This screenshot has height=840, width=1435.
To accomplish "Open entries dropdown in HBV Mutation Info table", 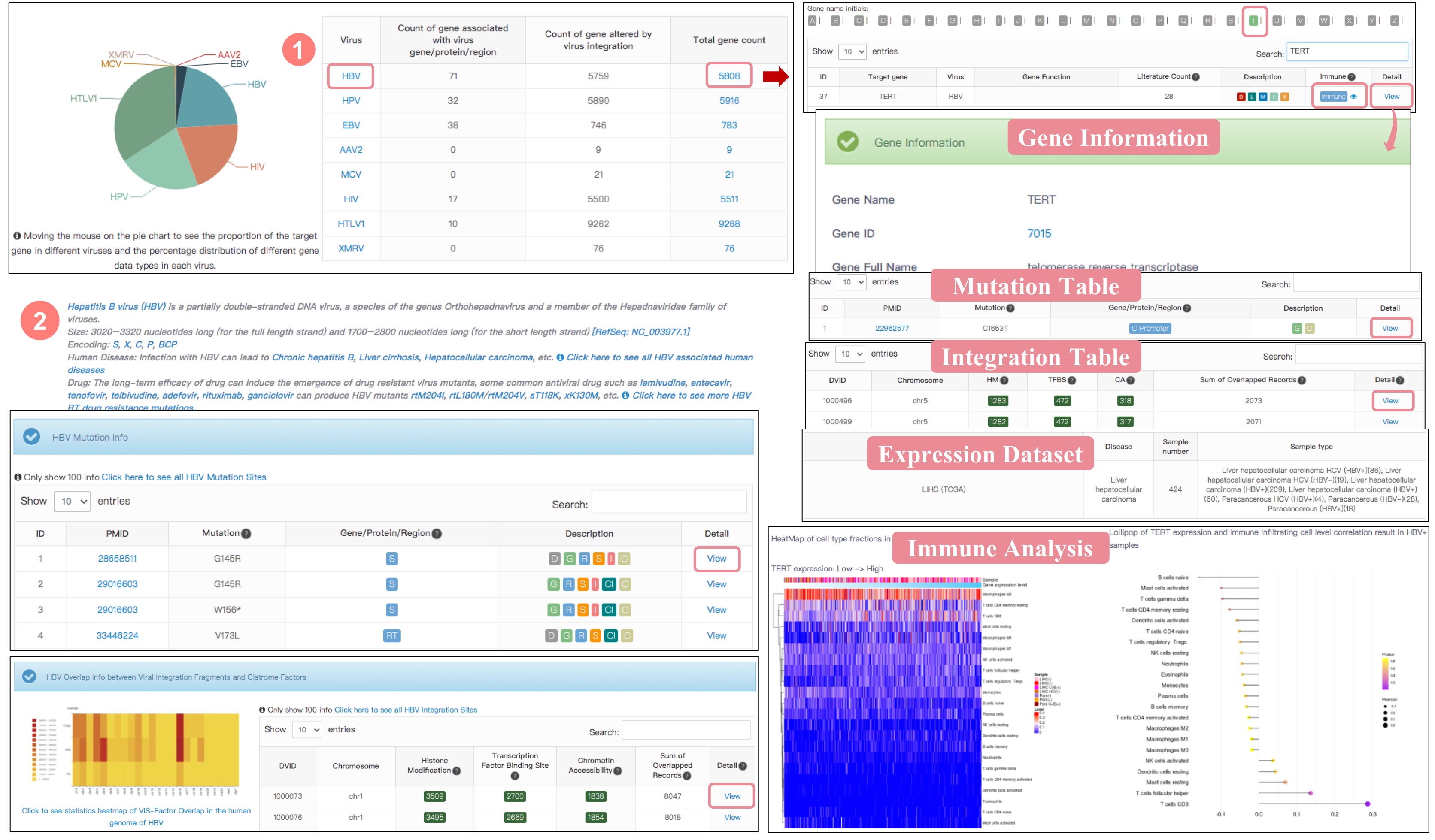I will 72,502.
